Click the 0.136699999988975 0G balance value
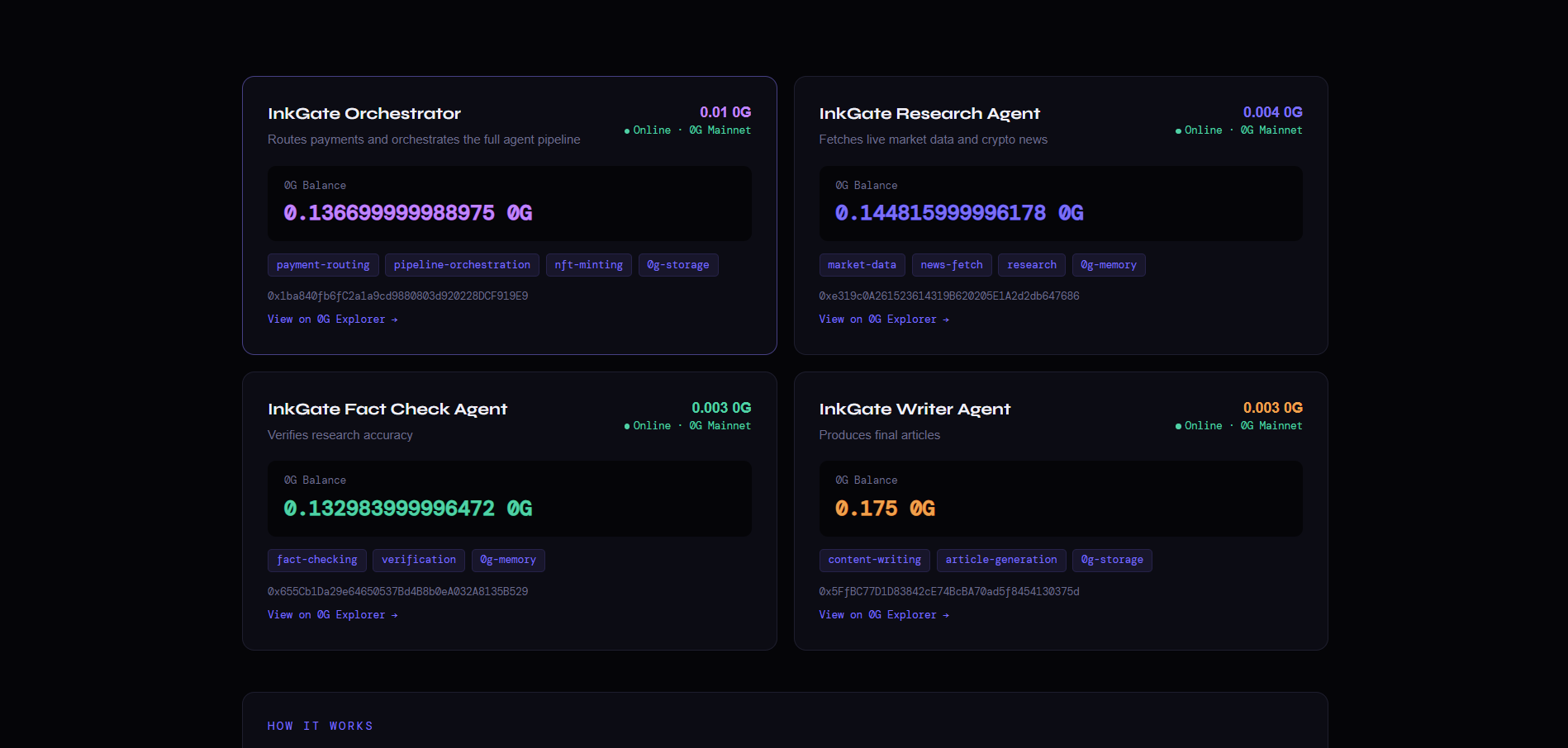Viewport: 1568px width, 748px height. click(x=408, y=213)
